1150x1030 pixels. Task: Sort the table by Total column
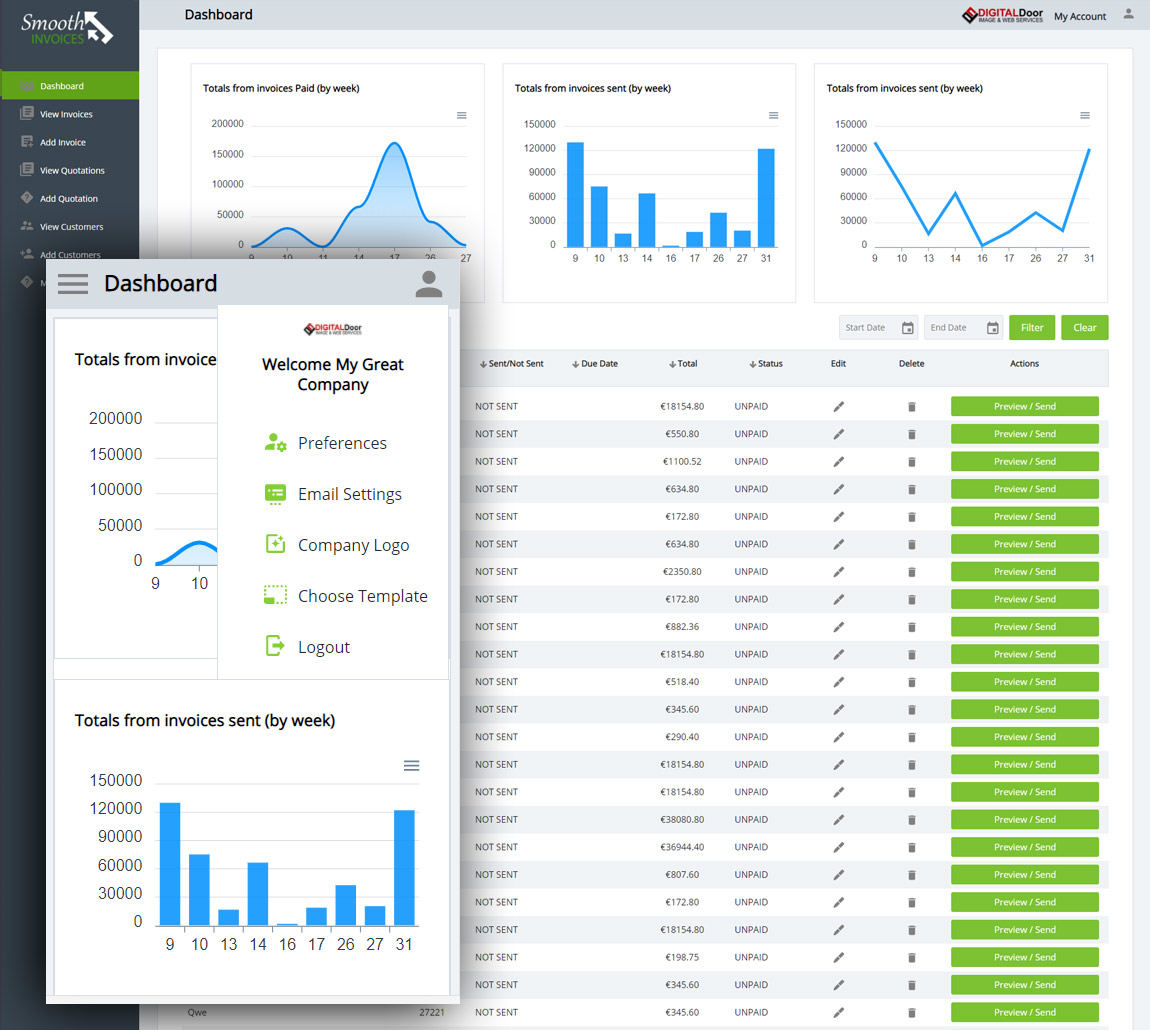[x=683, y=364]
